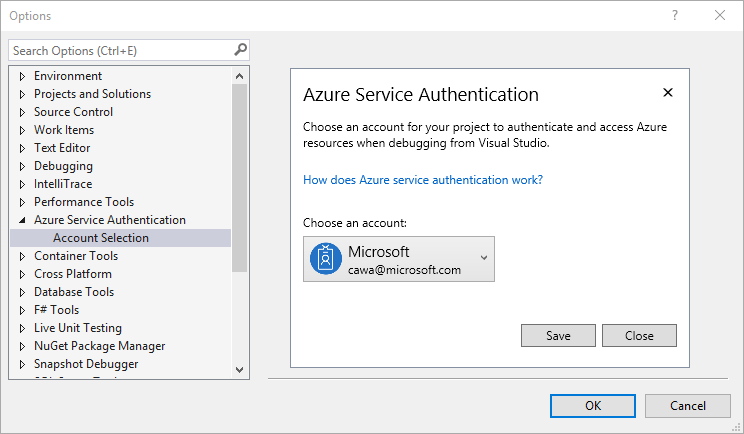Select the IntelliTrace category

63,184
